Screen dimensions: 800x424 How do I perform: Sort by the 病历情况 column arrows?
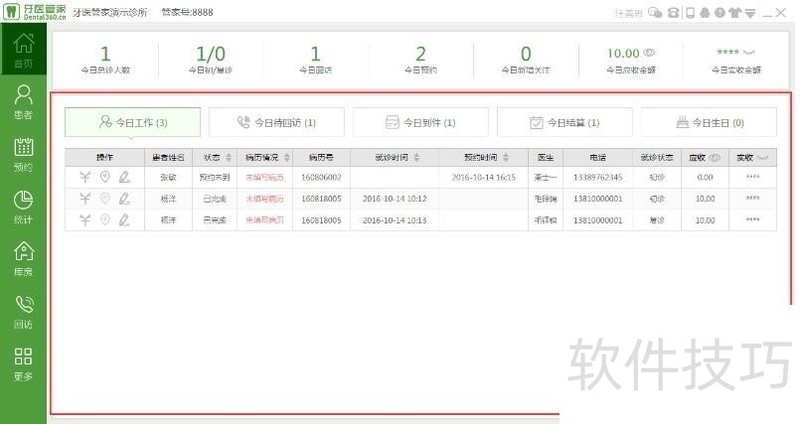(287, 158)
